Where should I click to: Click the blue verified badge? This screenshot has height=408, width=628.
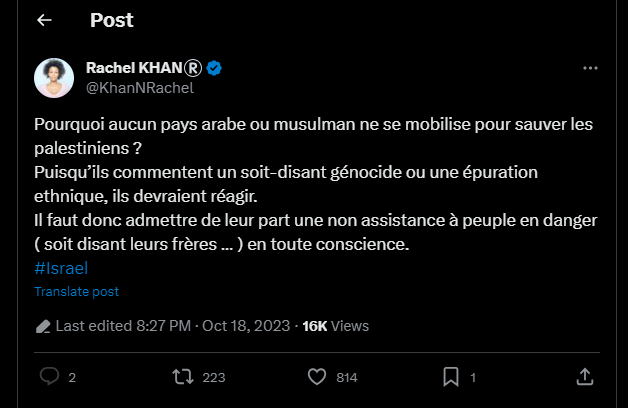(214, 69)
